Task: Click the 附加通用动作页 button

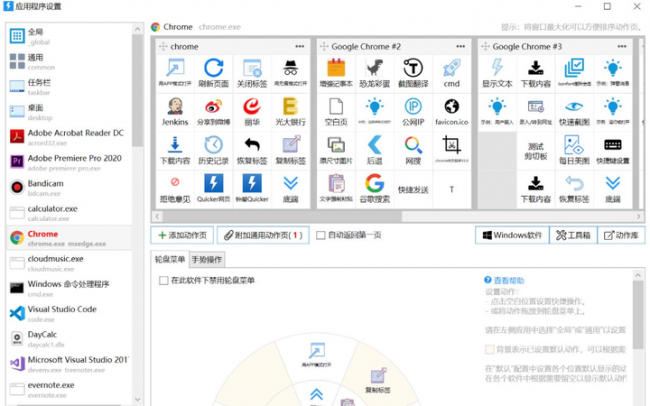Action: (x=263, y=235)
